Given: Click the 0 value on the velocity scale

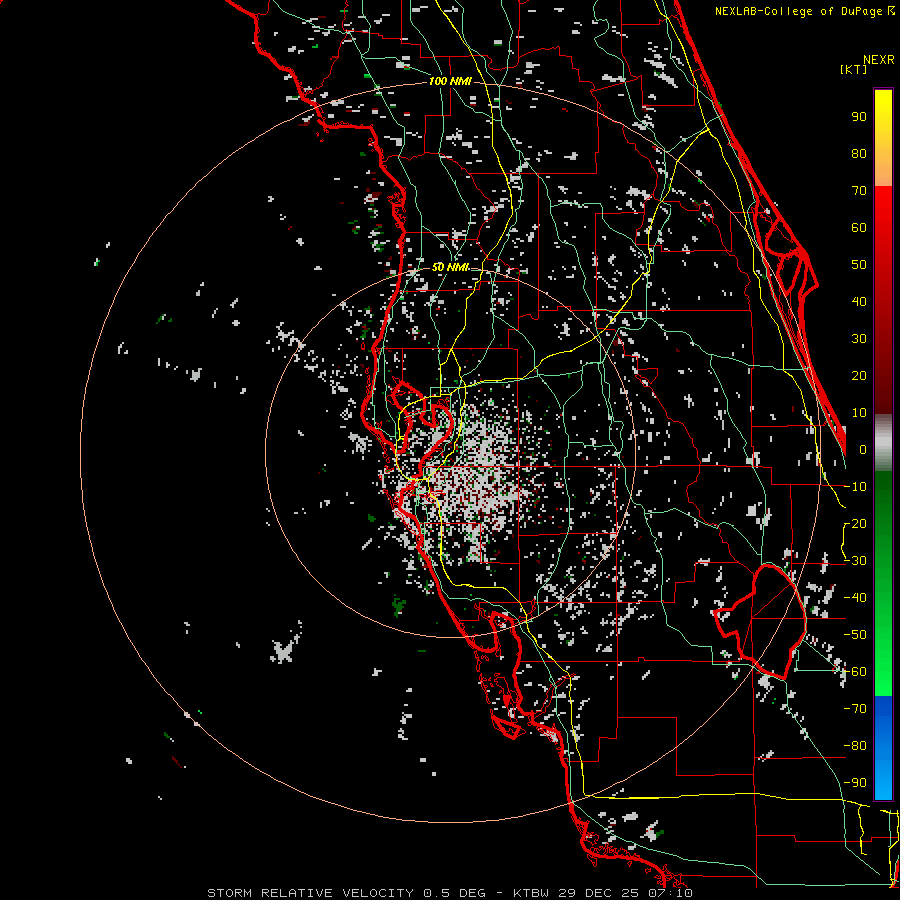Looking at the screenshot, I should coord(863,449).
